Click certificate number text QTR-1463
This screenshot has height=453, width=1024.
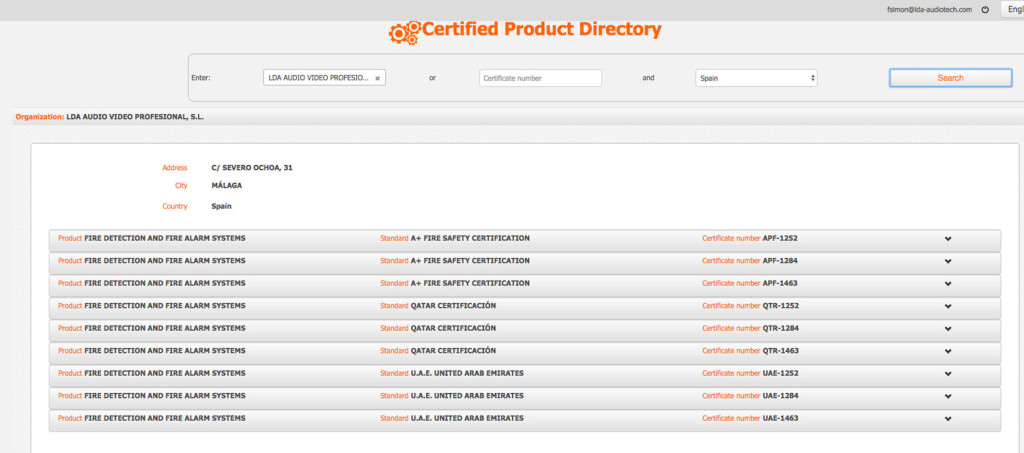tap(780, 351)
